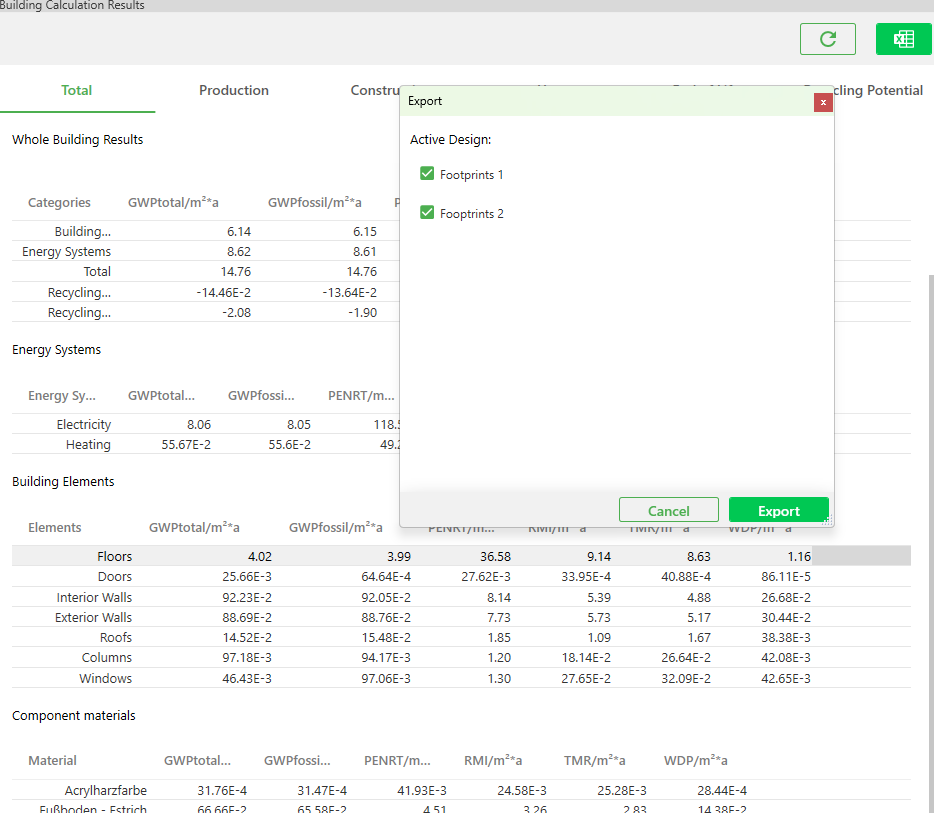The height and width of the screenshot is (813, 934).
Task: Click the green refresh results icon
Action: point(827,39)
